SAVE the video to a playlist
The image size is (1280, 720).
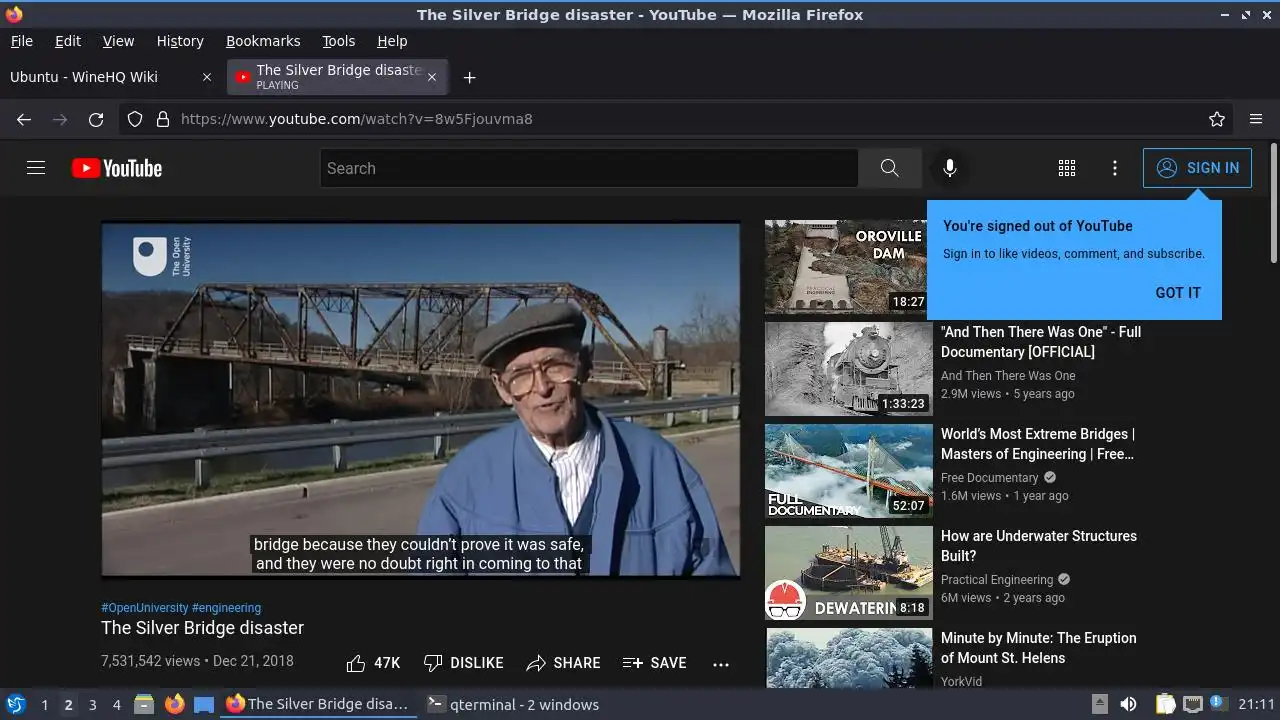click(x=654, y=663)
